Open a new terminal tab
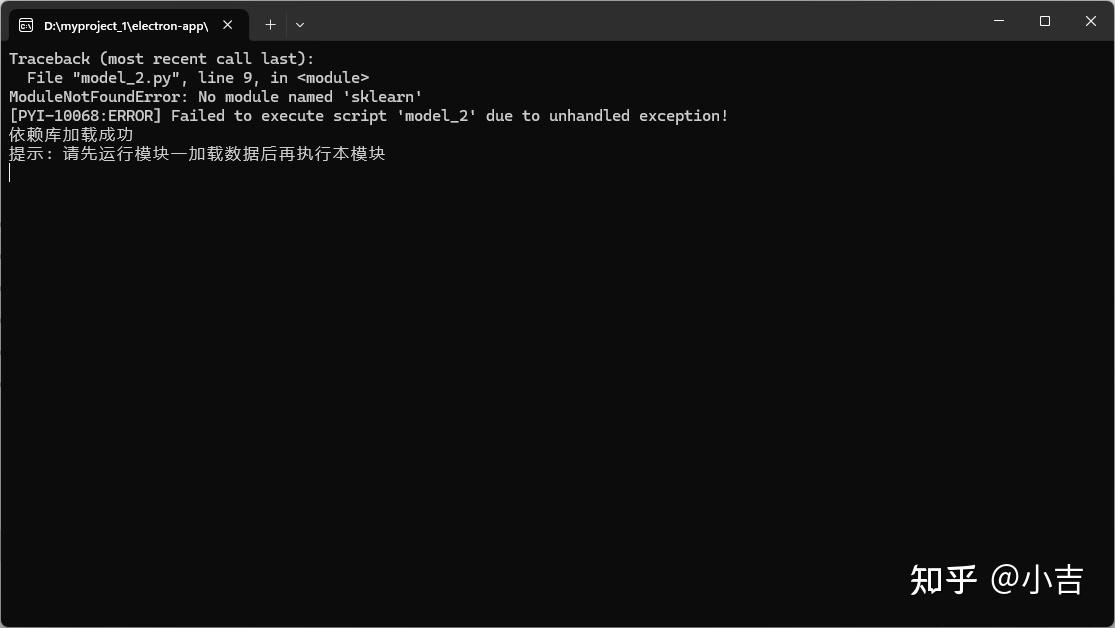The image size is (1115, 628). (x=270, y=23)
